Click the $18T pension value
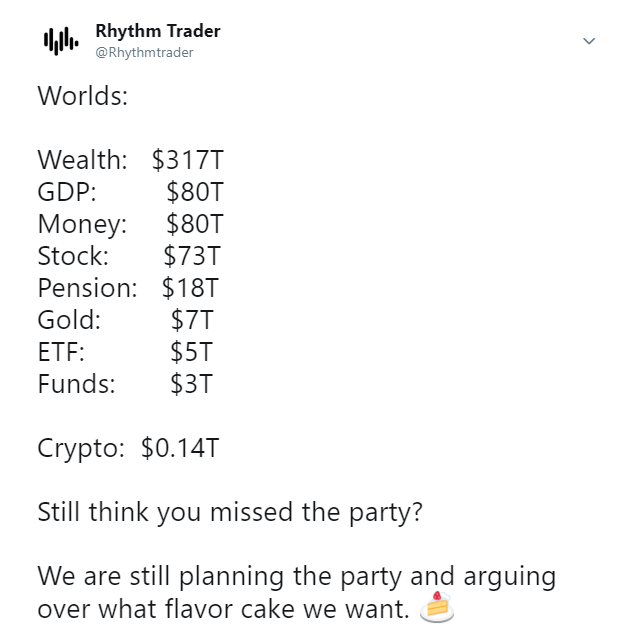The width and height of the screenshot is (622, 635). (190, 288)
